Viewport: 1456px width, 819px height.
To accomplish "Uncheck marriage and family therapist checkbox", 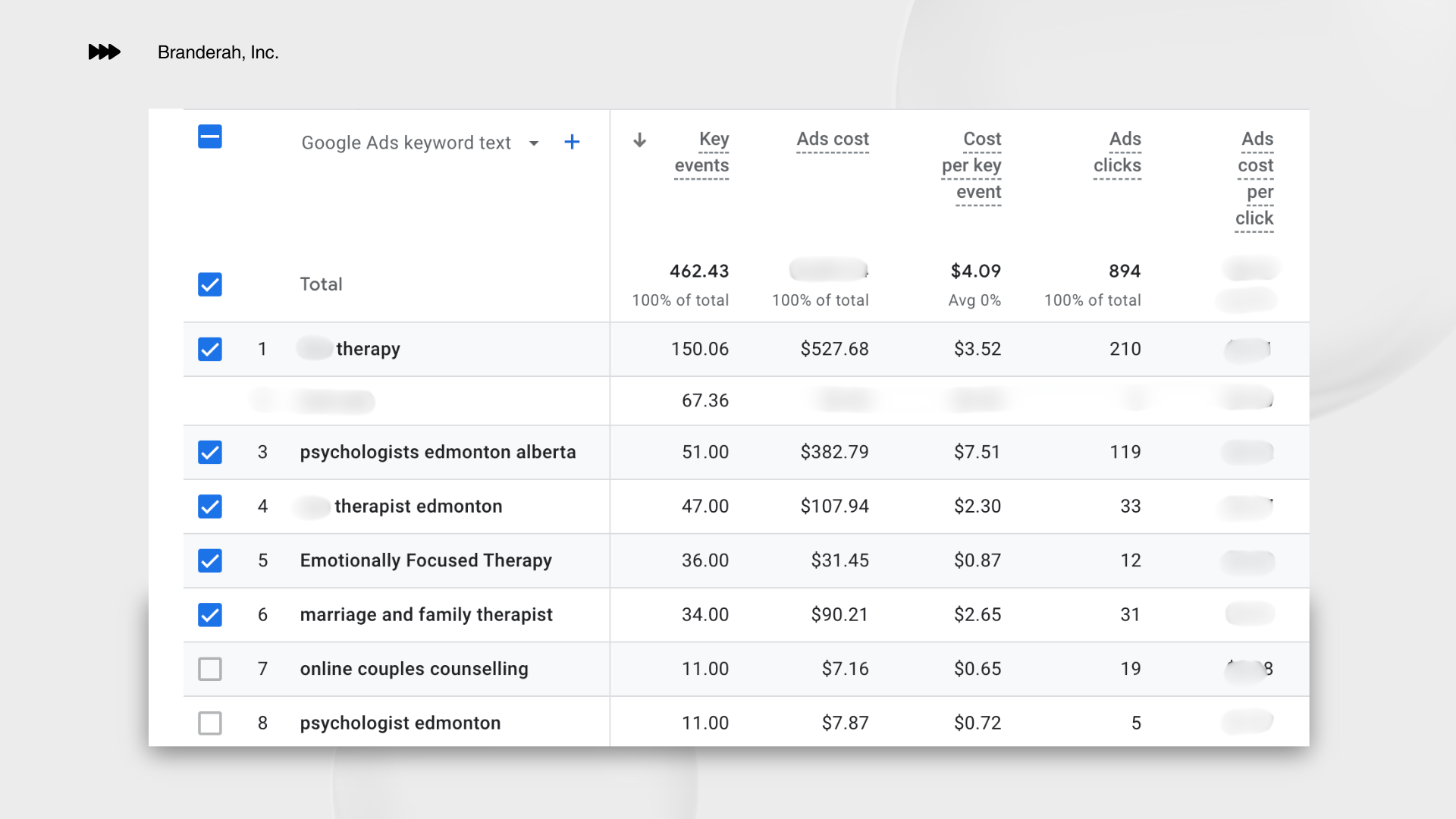I will click(x=210, y=614).
